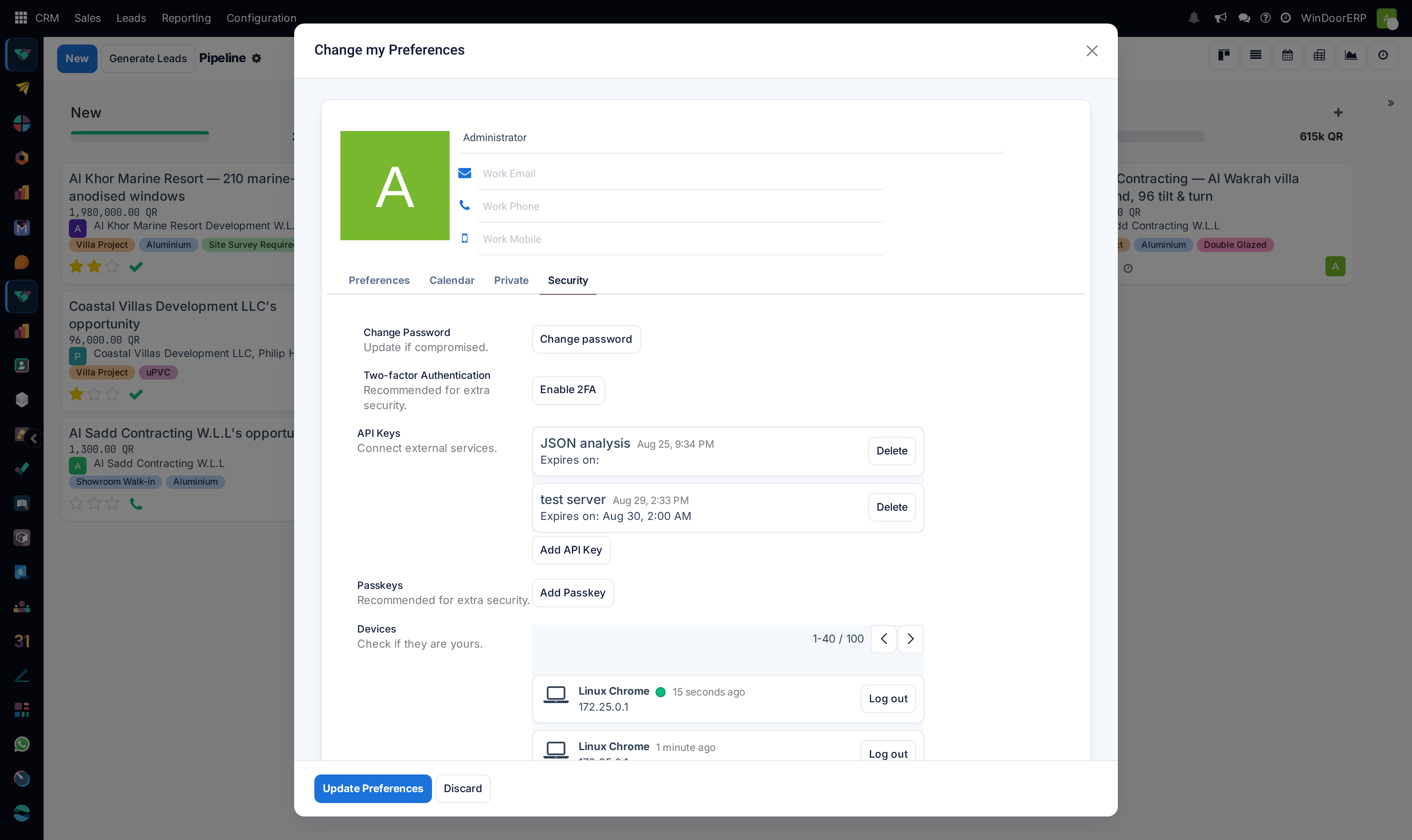The image size is (1412, 840).
Task: Go to previous page of devices
Action: tap(883, 639)
